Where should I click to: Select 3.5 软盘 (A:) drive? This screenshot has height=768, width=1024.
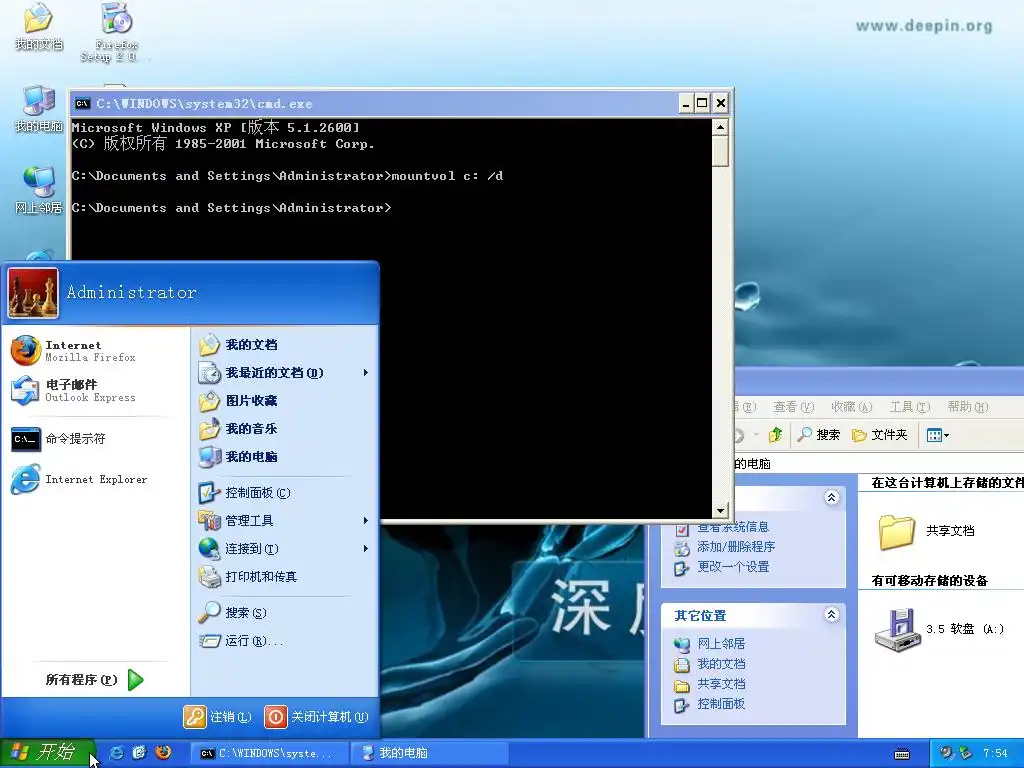click(939, 630)
